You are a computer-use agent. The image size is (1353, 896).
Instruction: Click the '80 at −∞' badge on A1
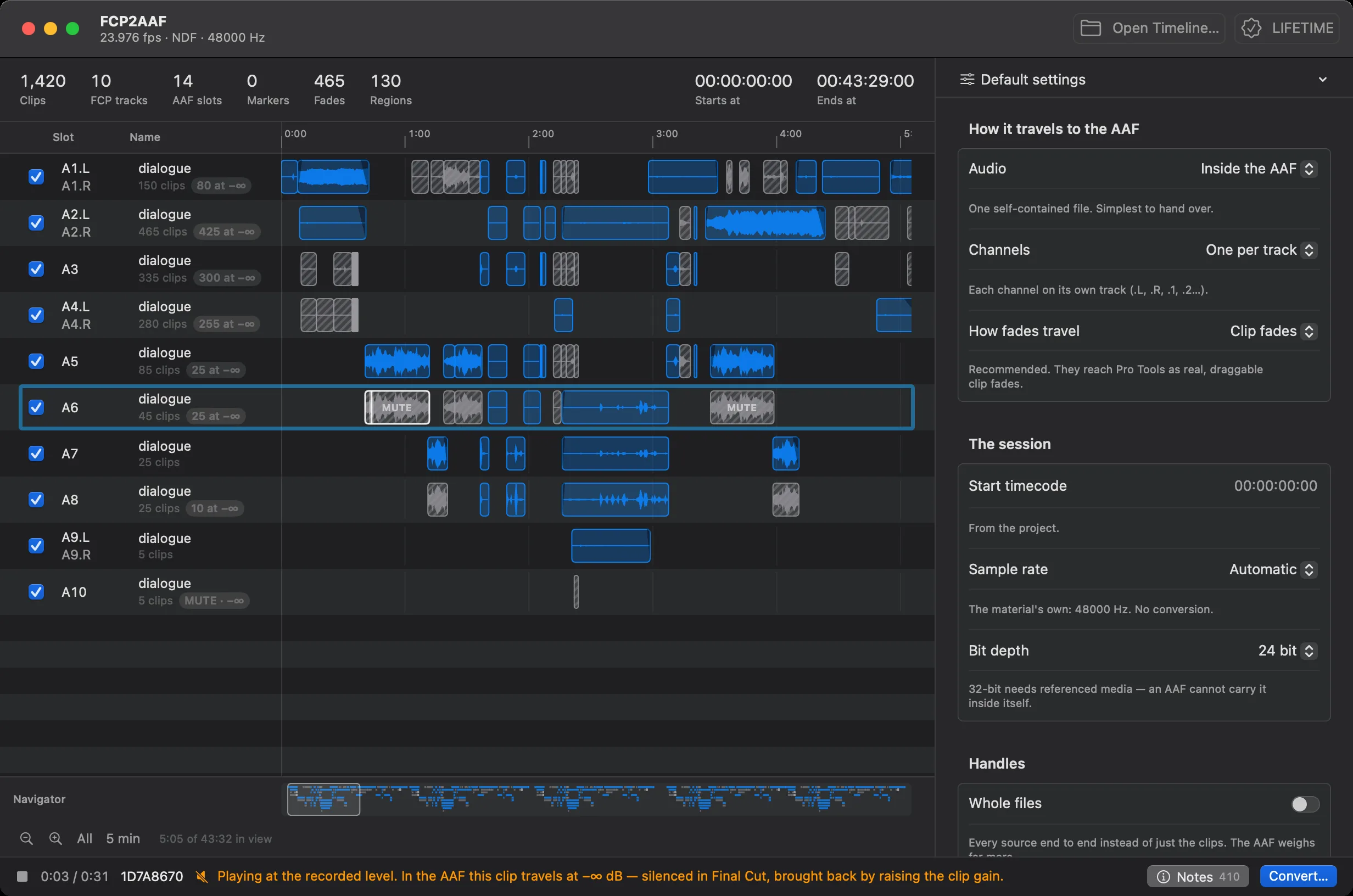221,186
